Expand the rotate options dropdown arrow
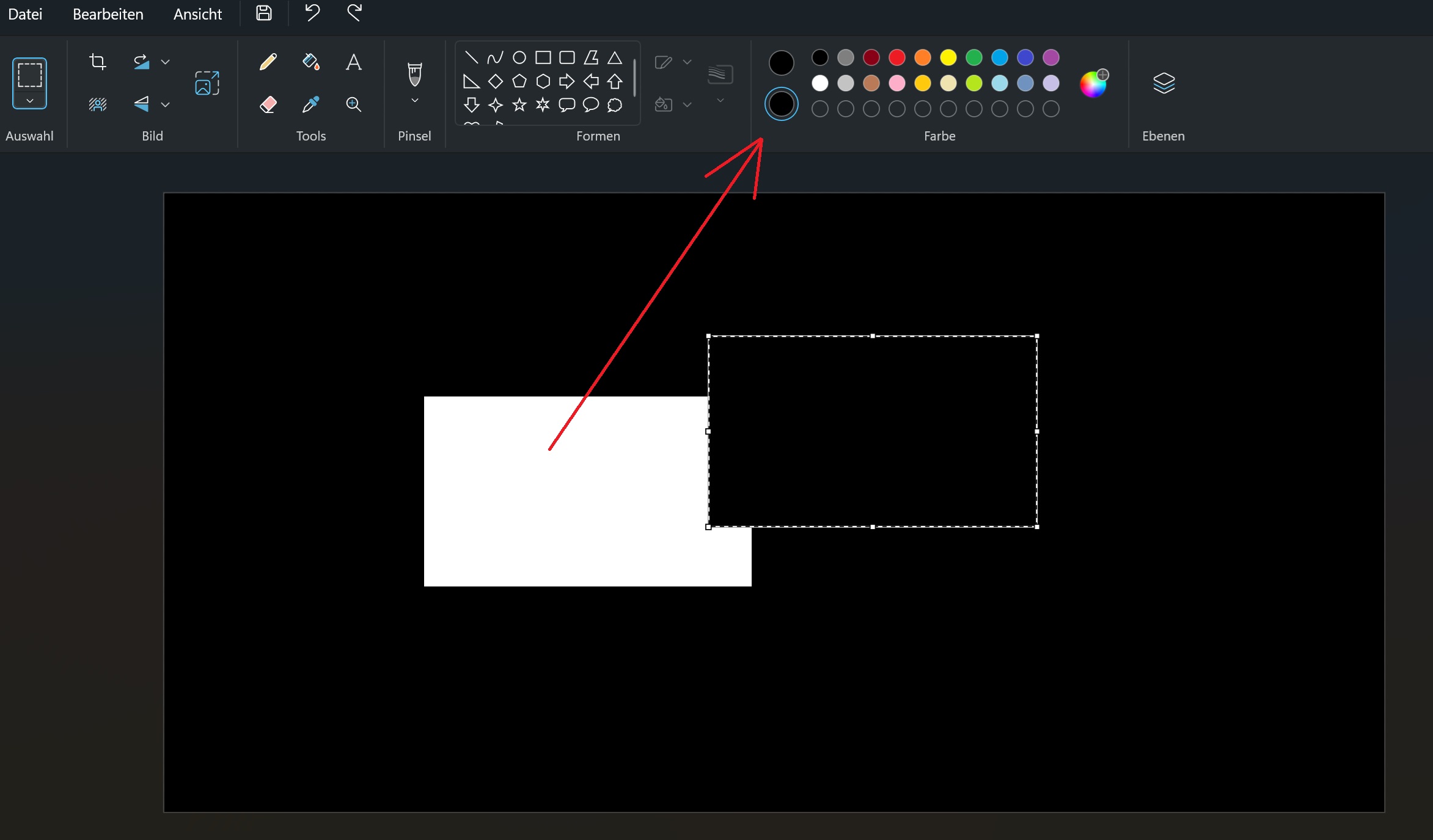Viewport: 1433px width, 840px height. [x=165, y=62]
